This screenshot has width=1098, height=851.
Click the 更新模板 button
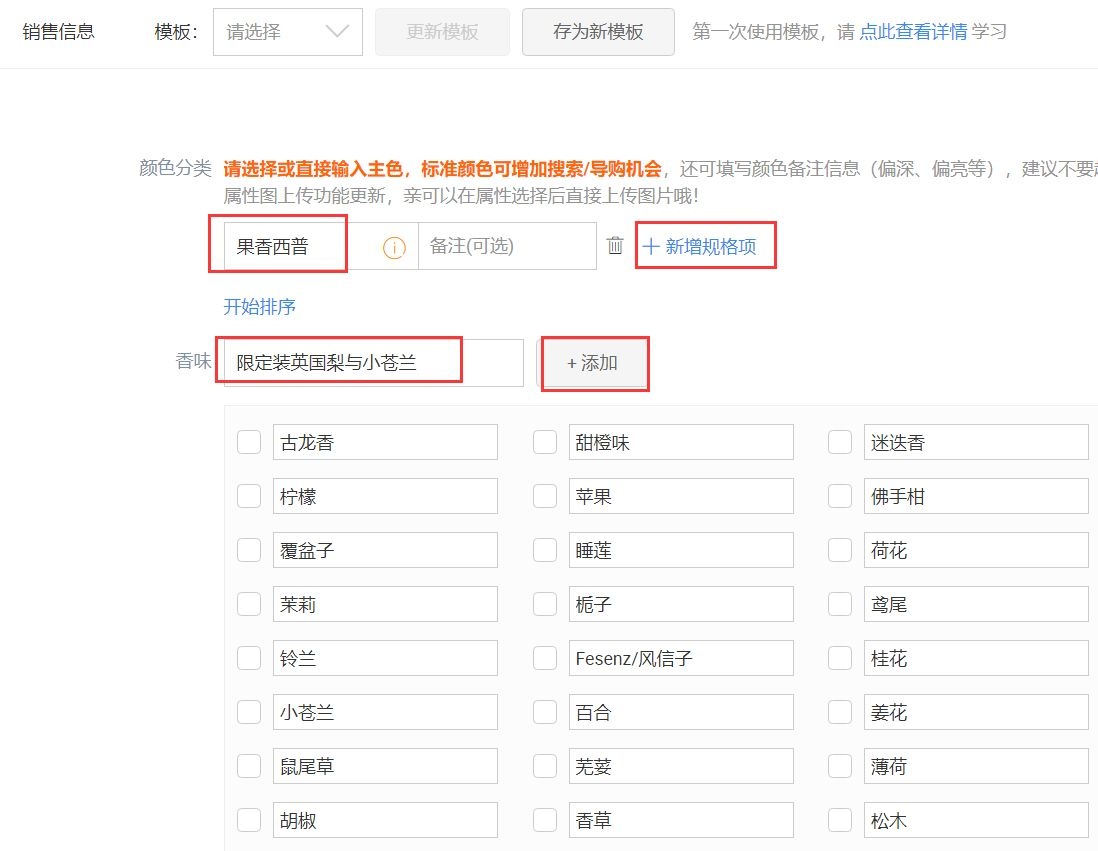point(443,32)
